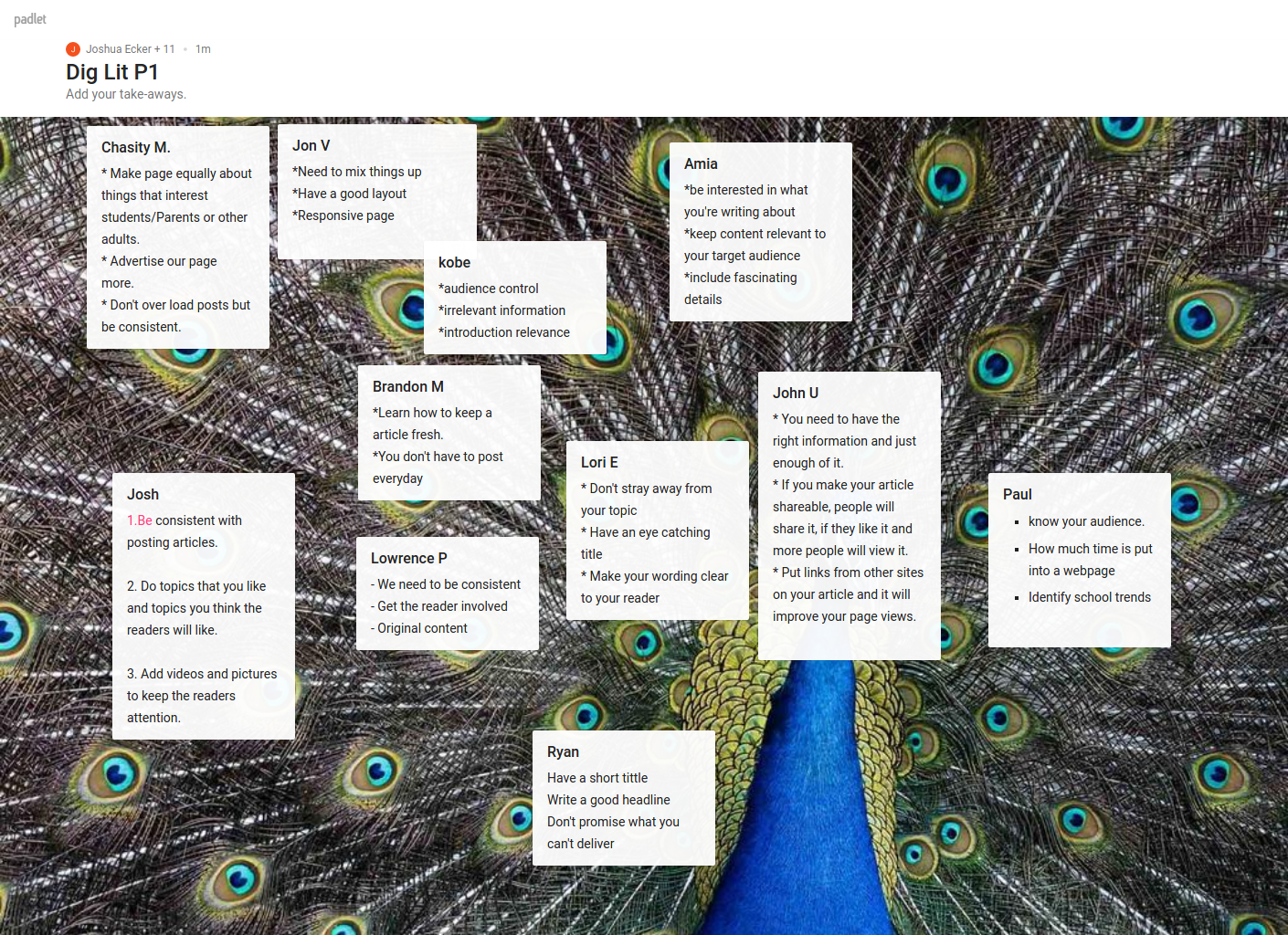Screen dimensions: 1288x935
Task: Click 'Identify school trends' bullet in Paul's post
Action: (1089, 597)
